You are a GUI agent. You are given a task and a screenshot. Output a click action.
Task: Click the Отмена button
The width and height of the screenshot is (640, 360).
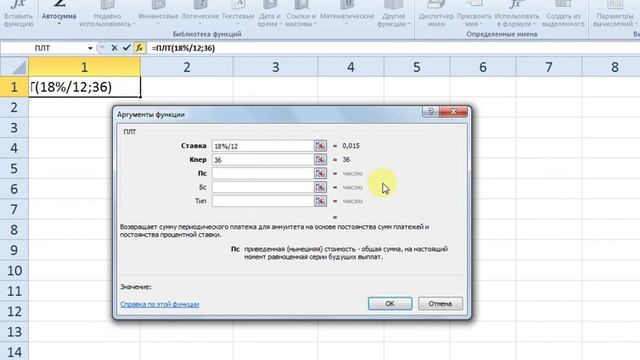tap(440, 304)
